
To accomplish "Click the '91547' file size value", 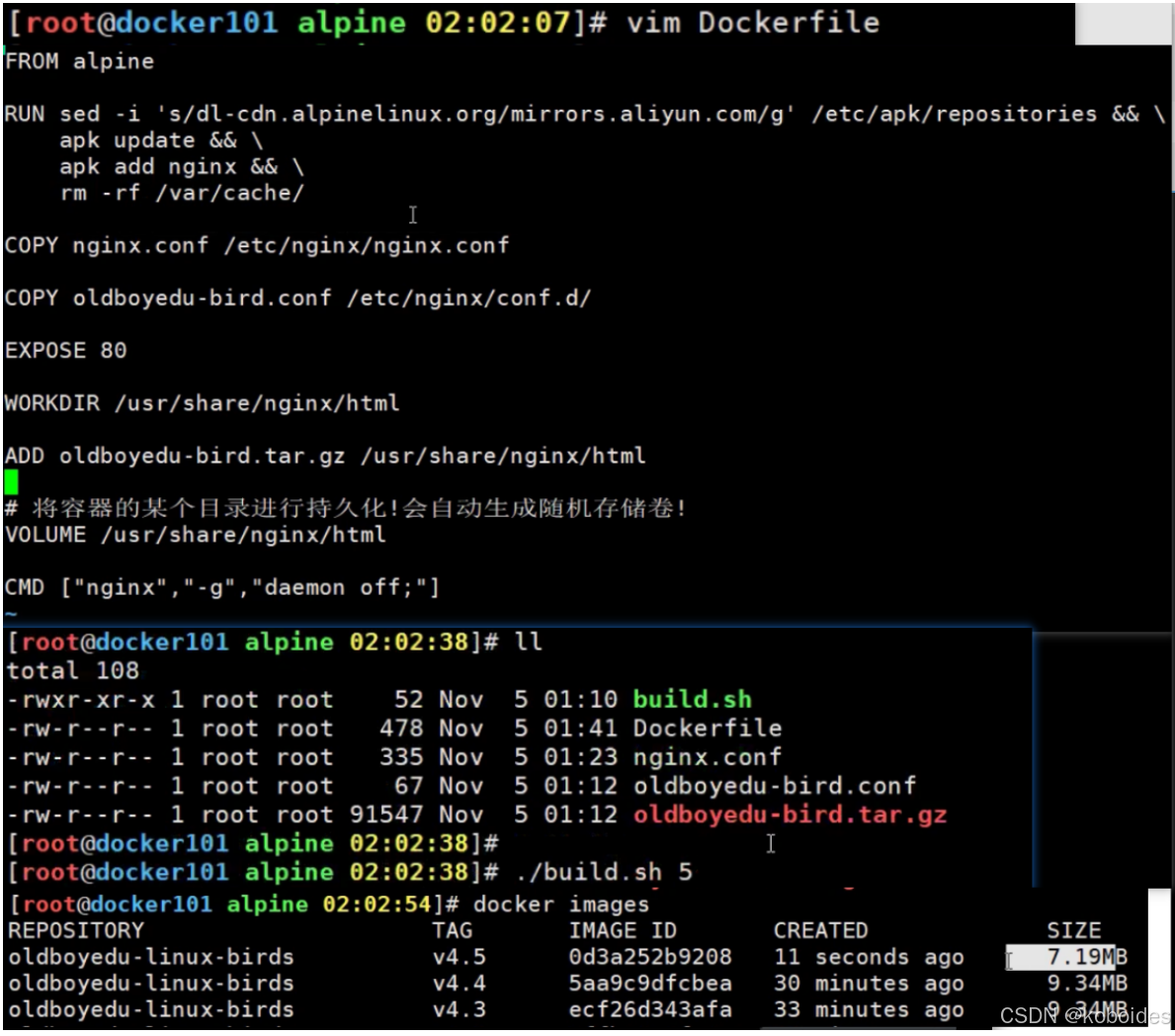I will pyautogui.click(x=386, y=815).
